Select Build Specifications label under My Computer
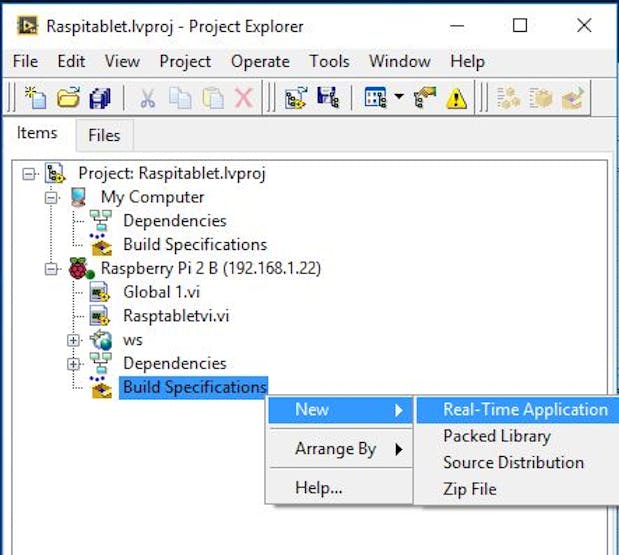 [195, 245]
